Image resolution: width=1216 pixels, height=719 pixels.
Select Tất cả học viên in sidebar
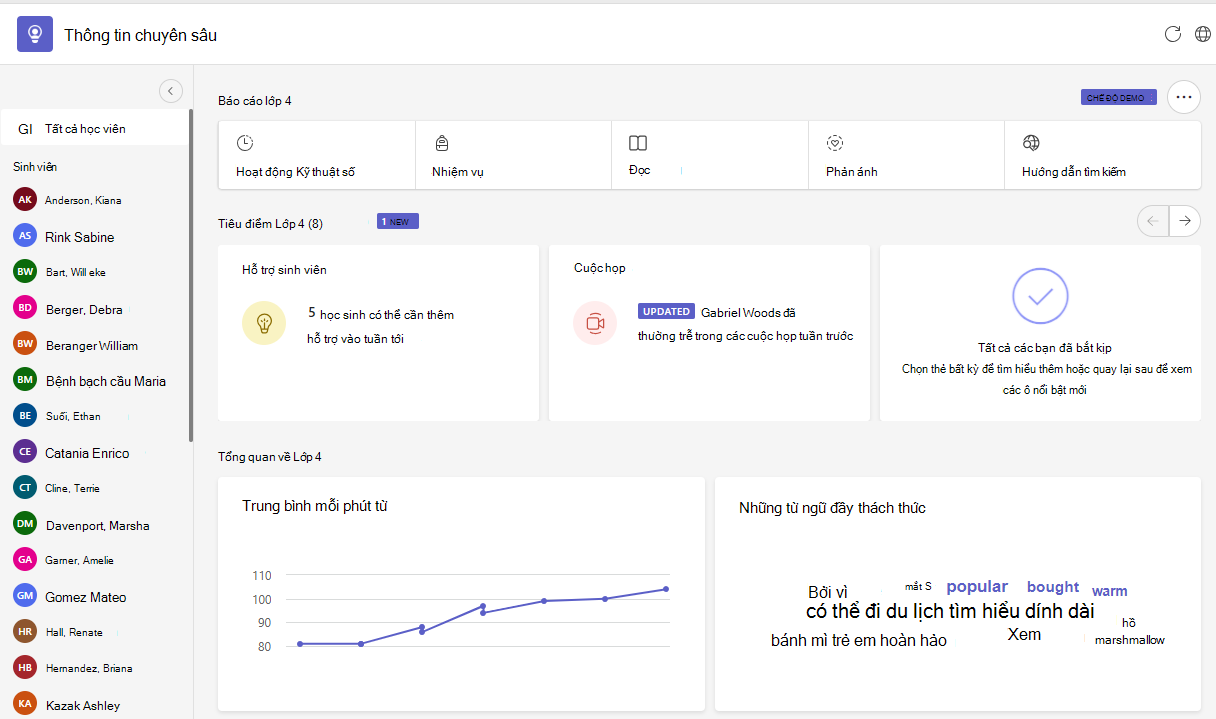pyautogui.click(x=95, y=129)
